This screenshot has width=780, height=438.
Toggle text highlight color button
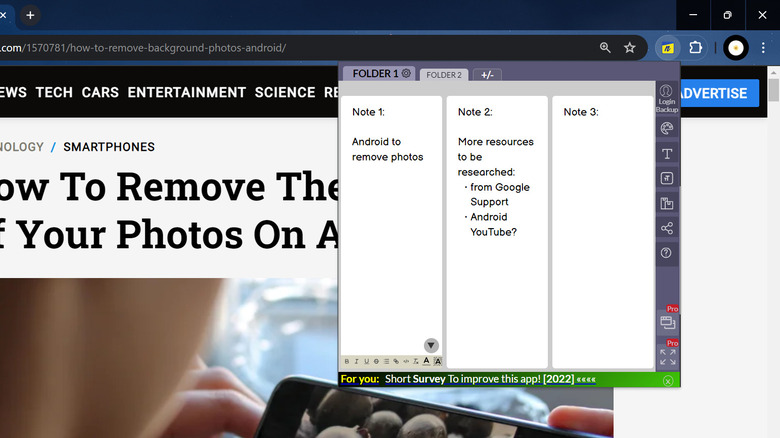click(438, 361)
